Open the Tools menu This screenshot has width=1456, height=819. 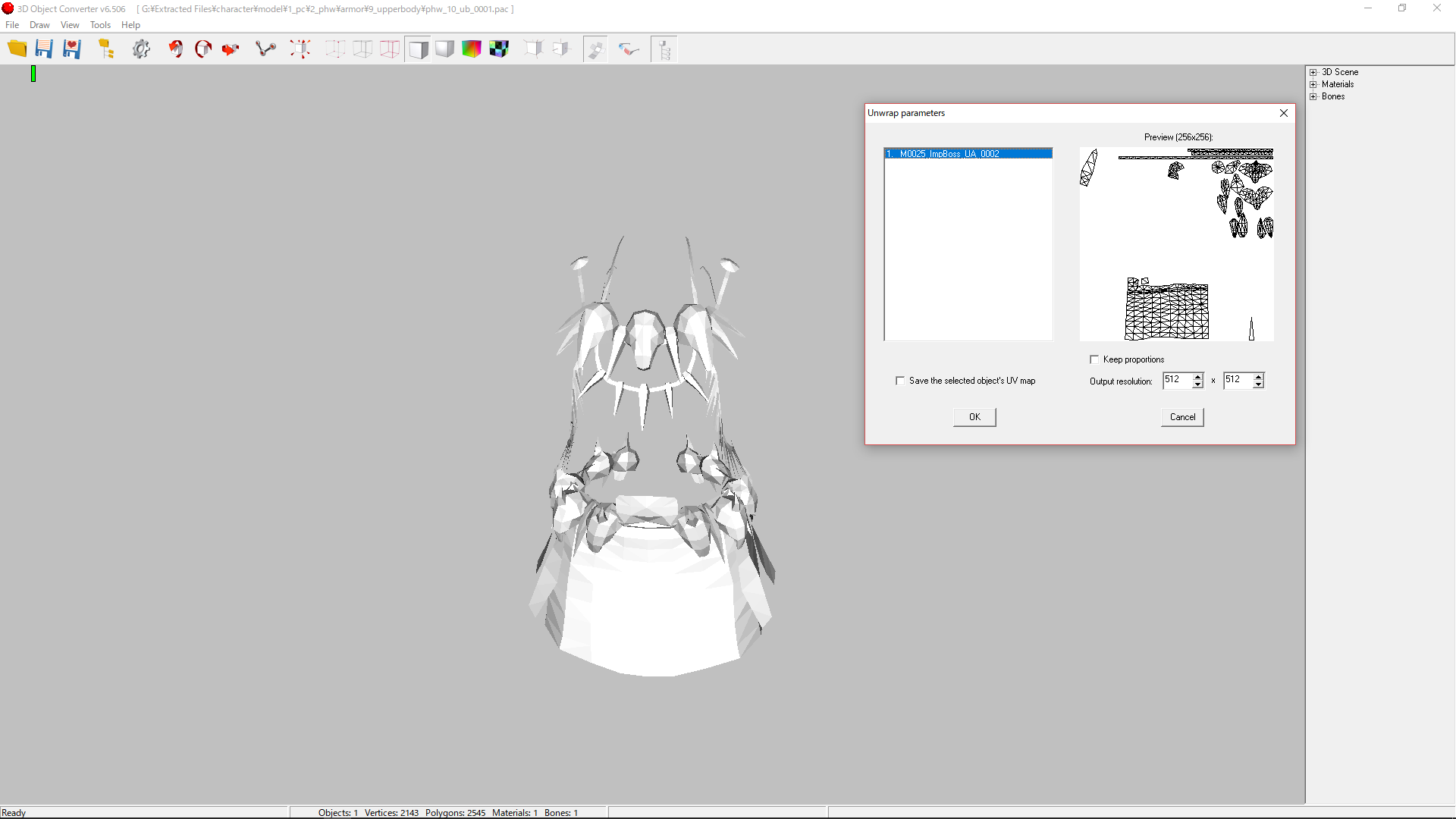coord(100,25)
